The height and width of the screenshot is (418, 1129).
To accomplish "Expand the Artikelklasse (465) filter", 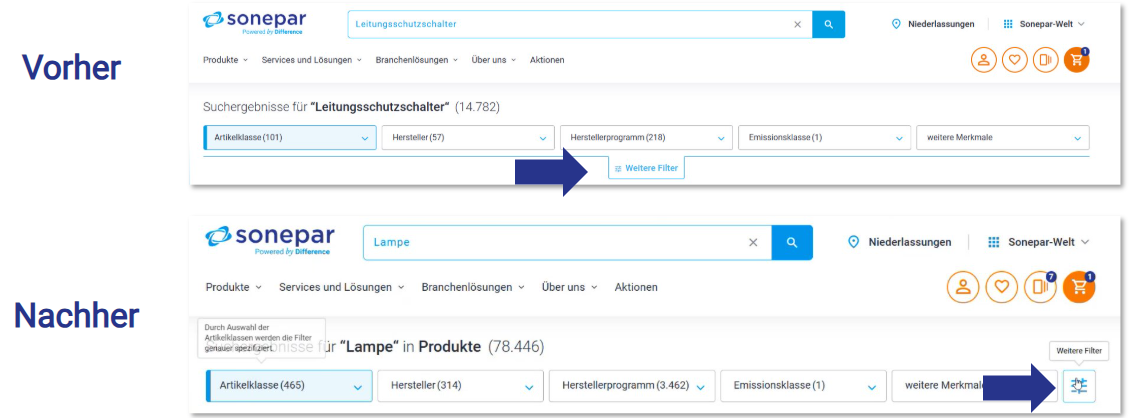I will 289,386.
